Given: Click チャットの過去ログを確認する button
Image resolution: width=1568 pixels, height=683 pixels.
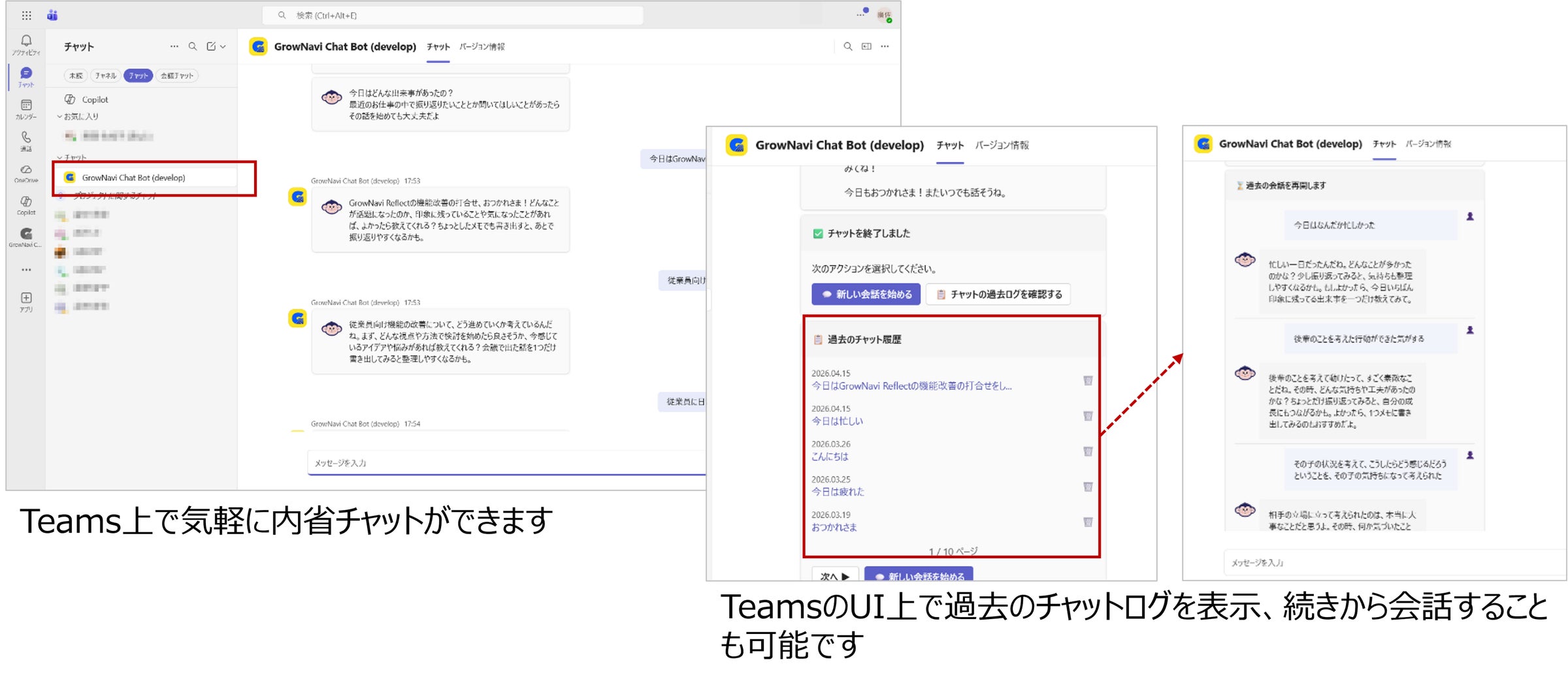Looking at the screenshot, I should point(998,294).
